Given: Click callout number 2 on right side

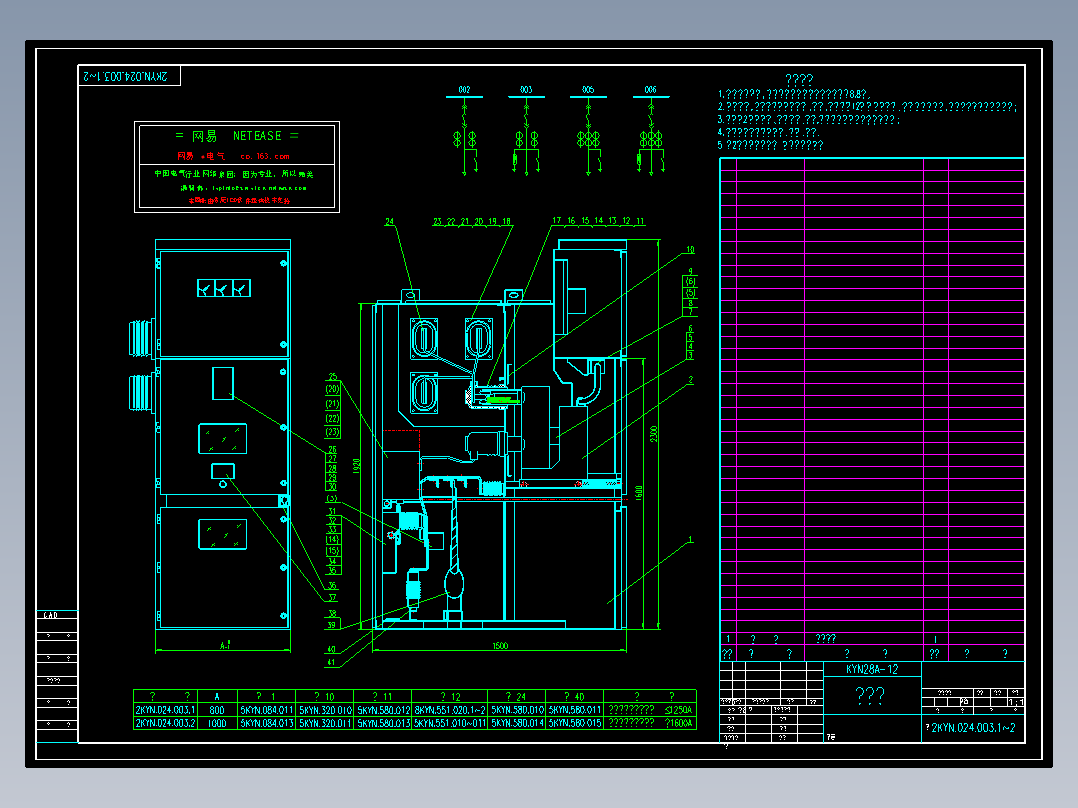Looking at the screenshot, I should click(690, 380).
